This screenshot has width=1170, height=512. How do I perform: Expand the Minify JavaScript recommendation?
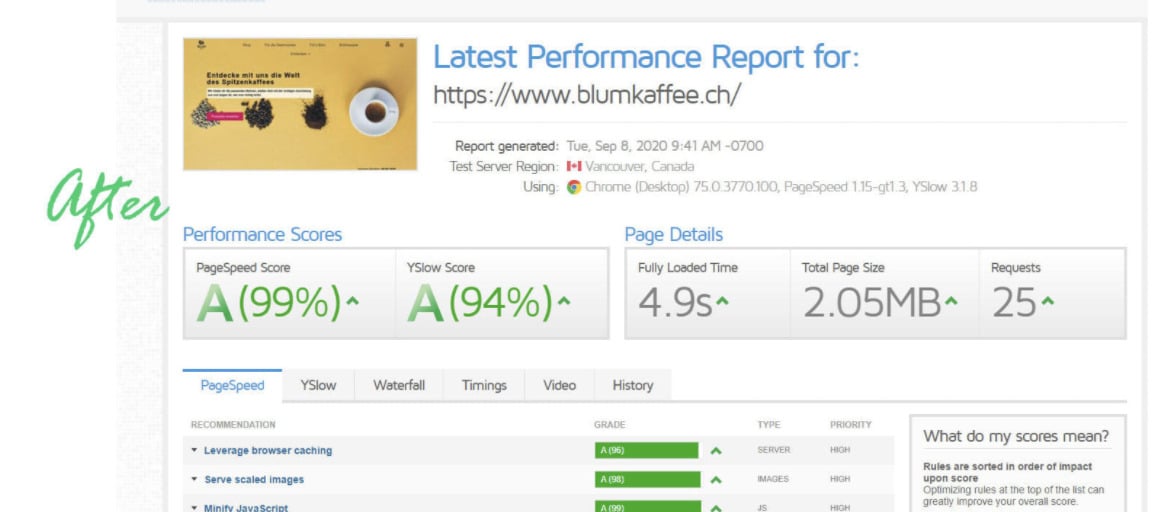point(195,508)
